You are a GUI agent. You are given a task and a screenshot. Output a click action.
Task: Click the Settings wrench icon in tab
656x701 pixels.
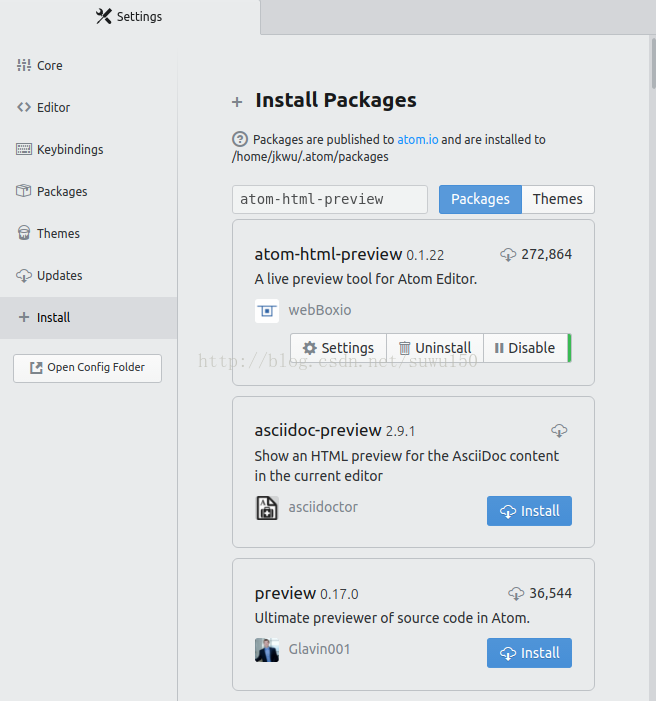pos(104,17)
